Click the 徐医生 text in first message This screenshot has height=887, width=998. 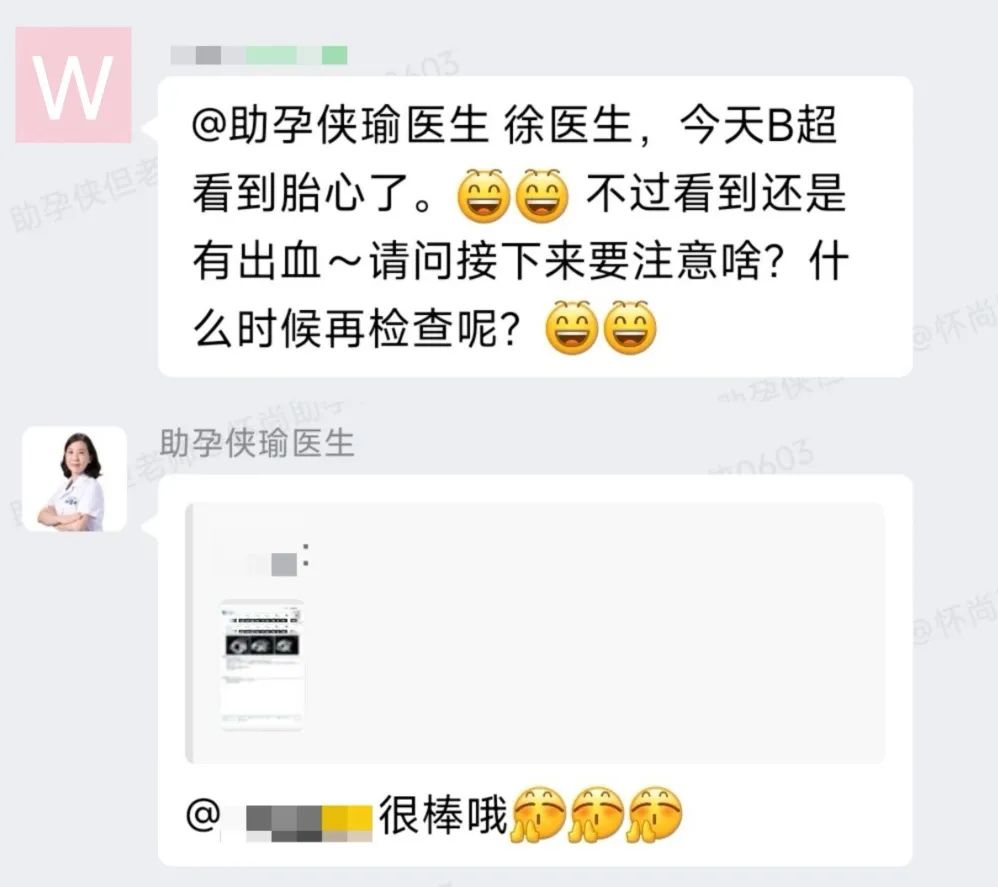tap(568, 124)
